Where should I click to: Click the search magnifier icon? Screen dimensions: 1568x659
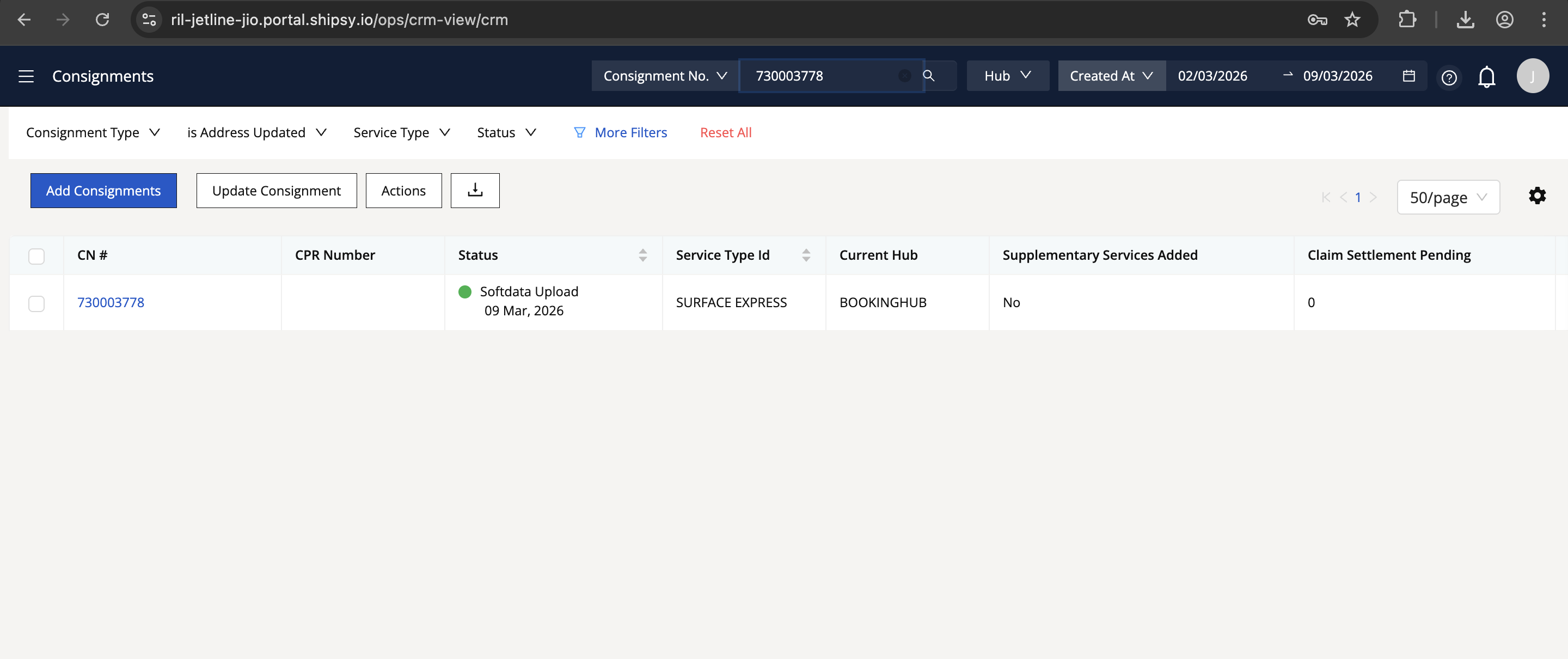(928, 76)
